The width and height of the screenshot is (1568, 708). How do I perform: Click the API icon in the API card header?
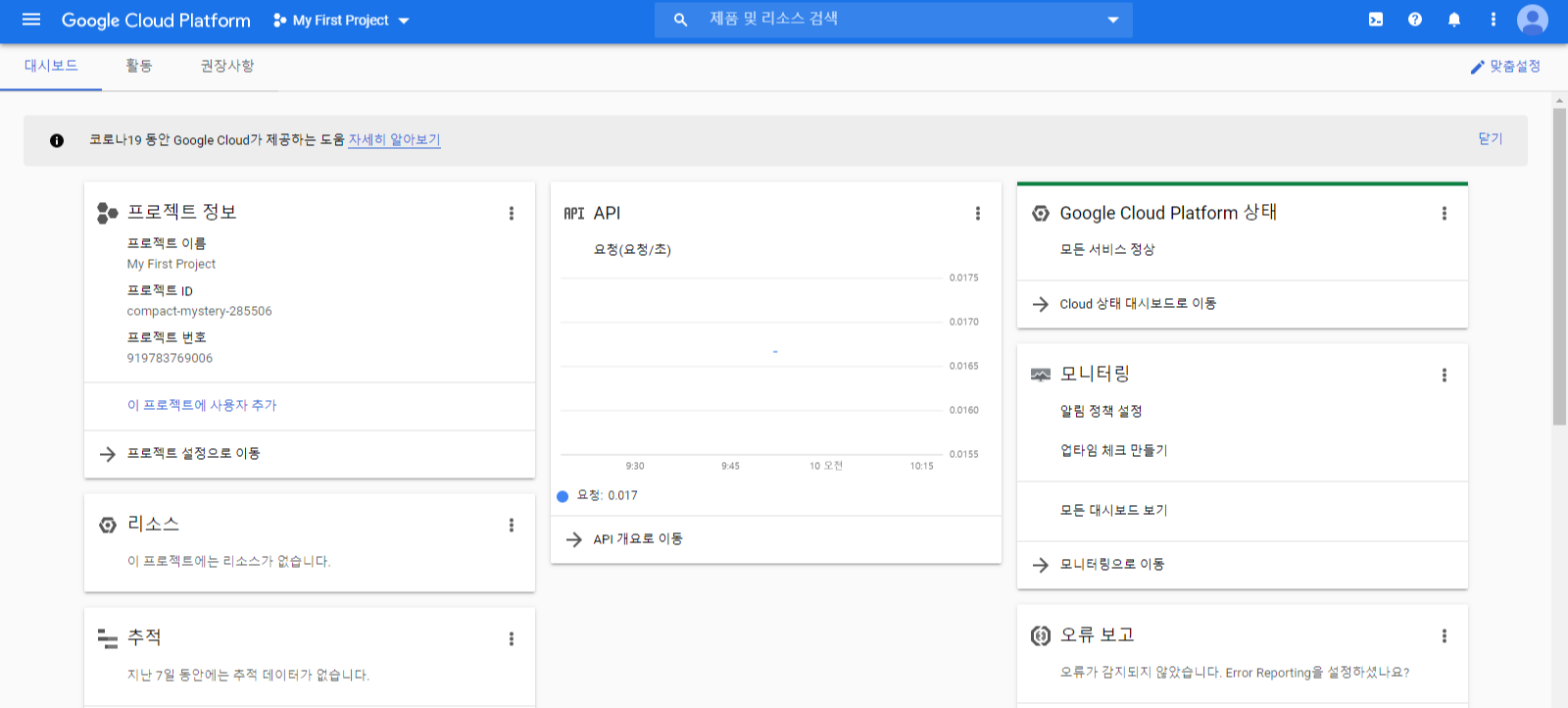point(574,213)
